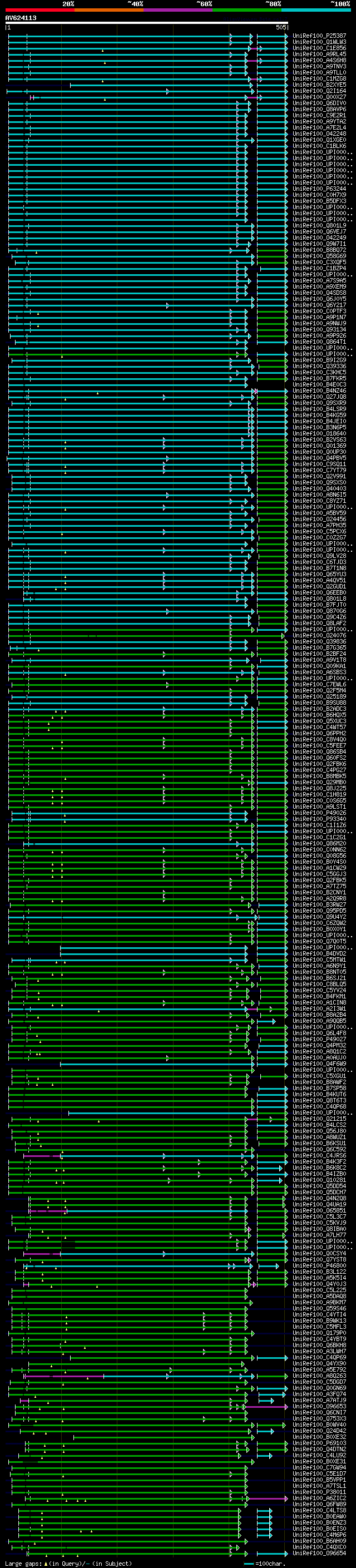Select hit UniRef100_Q08G56
The width and height of the screenshot is (356, 1568).
click(319, 856)
